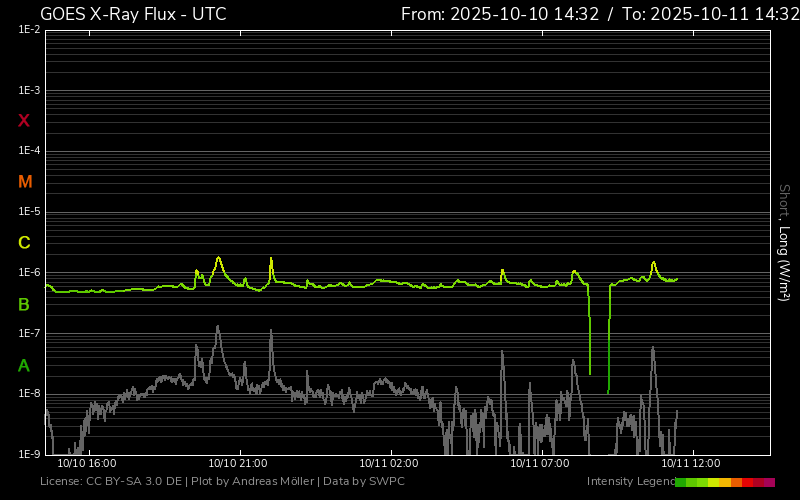Click the green B flare class label
The image size is (800, 500).
[24, 304]
